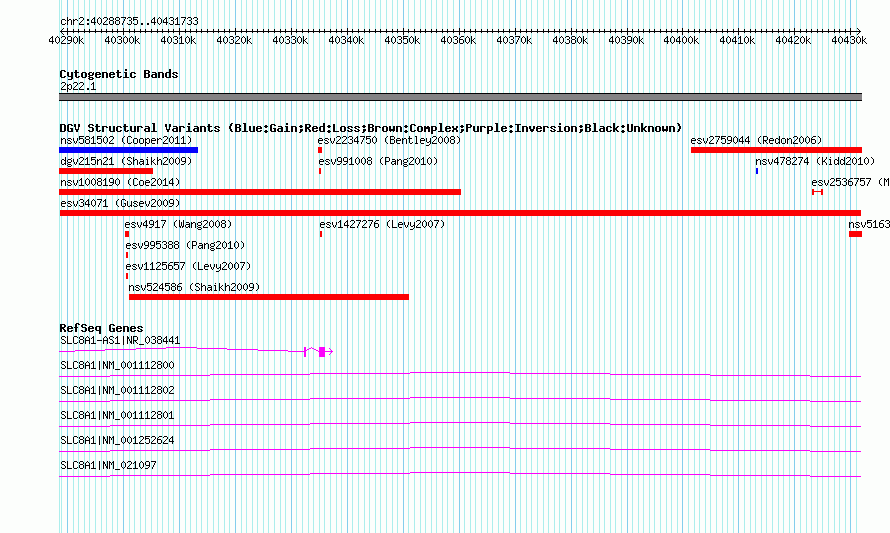Image resolution: width=890 pixels, height=533 pixels.
Task: Click DGV Structural Variants track title
Action: coord(371,128)
